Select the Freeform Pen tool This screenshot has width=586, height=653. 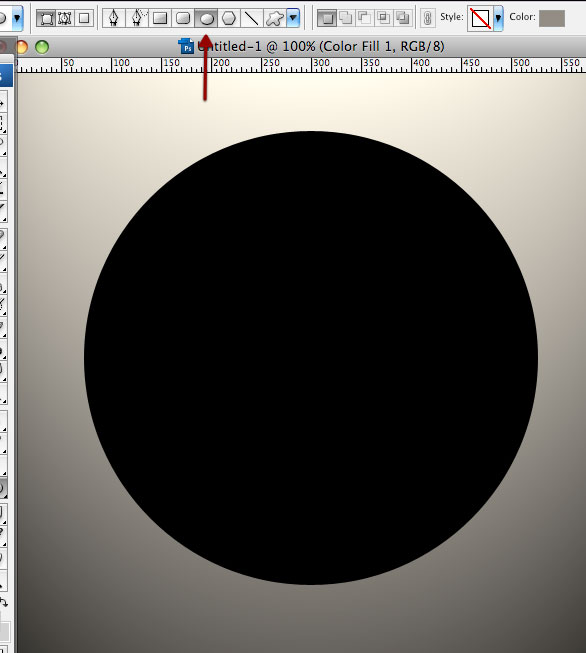pyautogui.click(x=137, y=18)
